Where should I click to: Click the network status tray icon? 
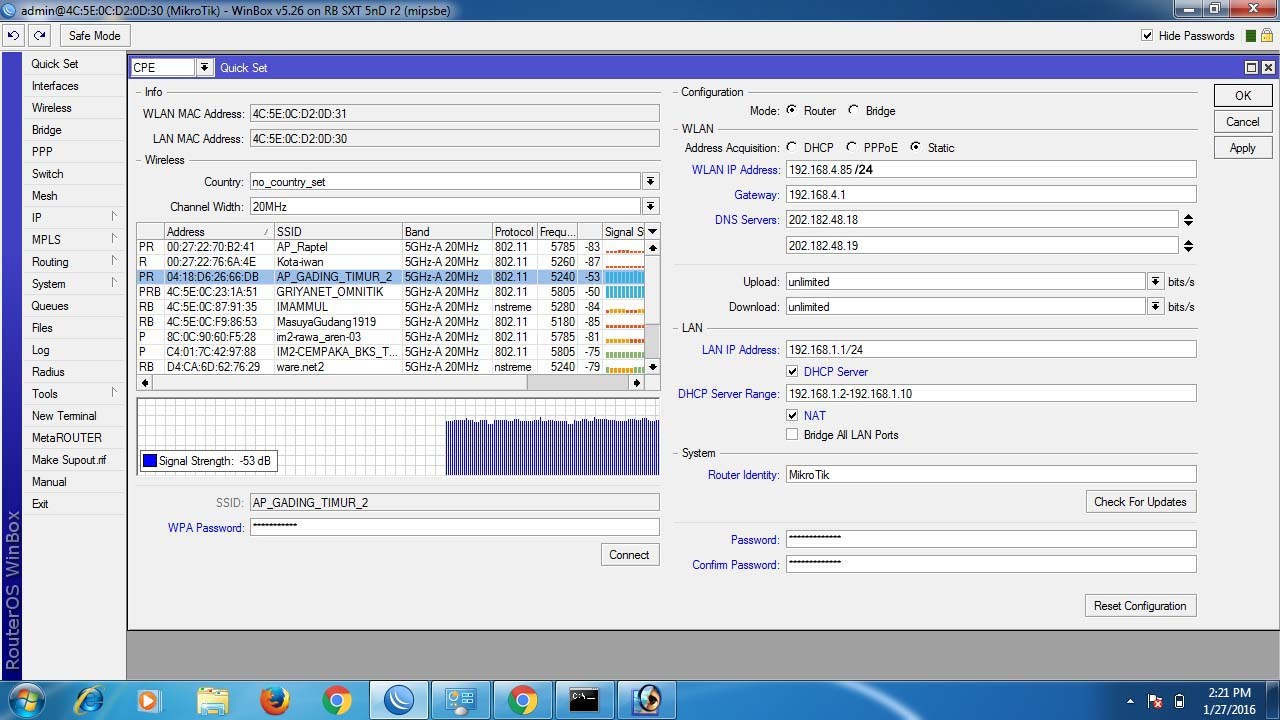click(x=1155, y=701)
